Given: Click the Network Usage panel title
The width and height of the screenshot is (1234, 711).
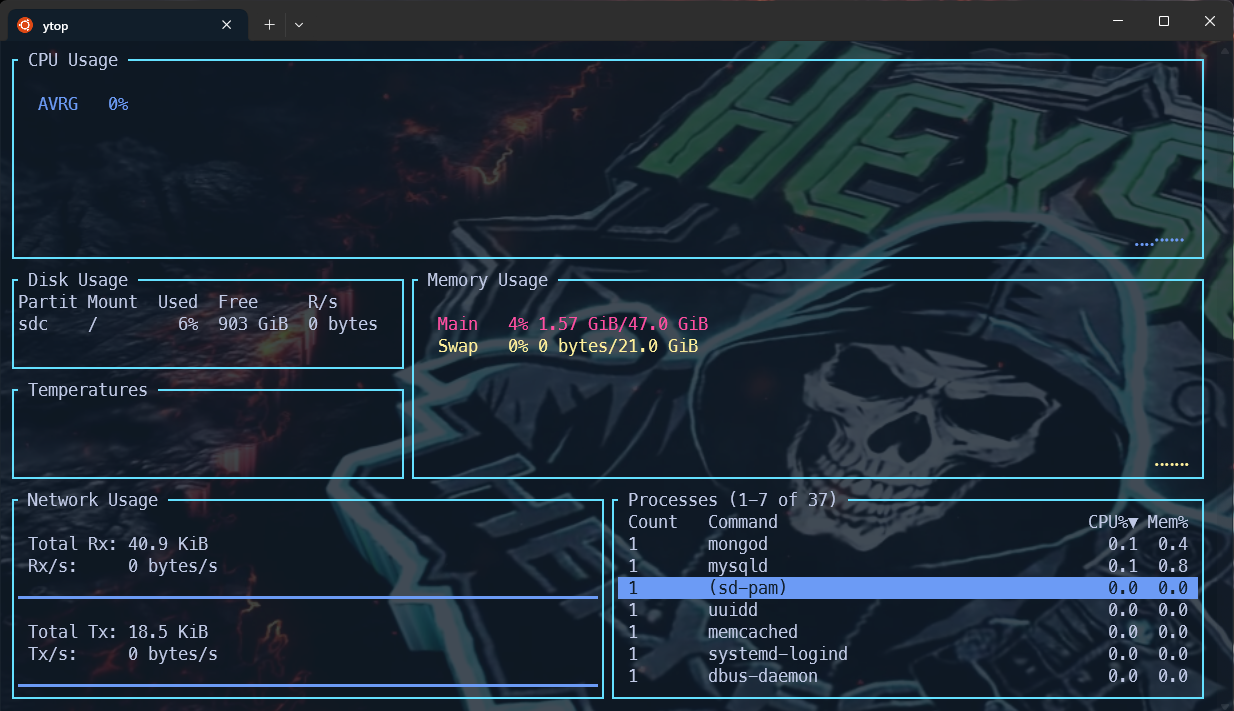Looking at the screenshot, I should coord(93,500).
